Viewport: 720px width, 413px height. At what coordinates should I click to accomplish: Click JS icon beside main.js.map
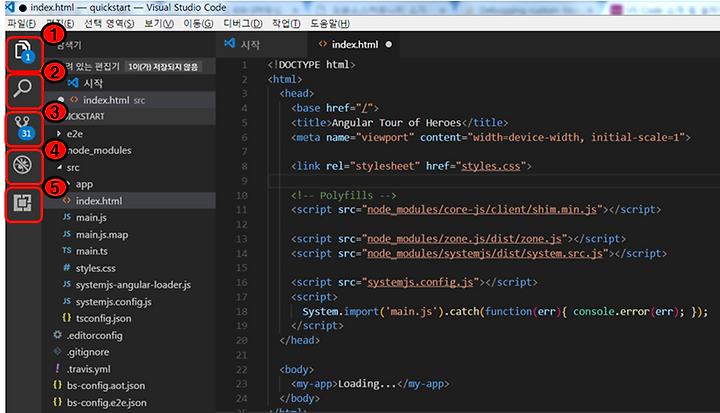[67, 234]
